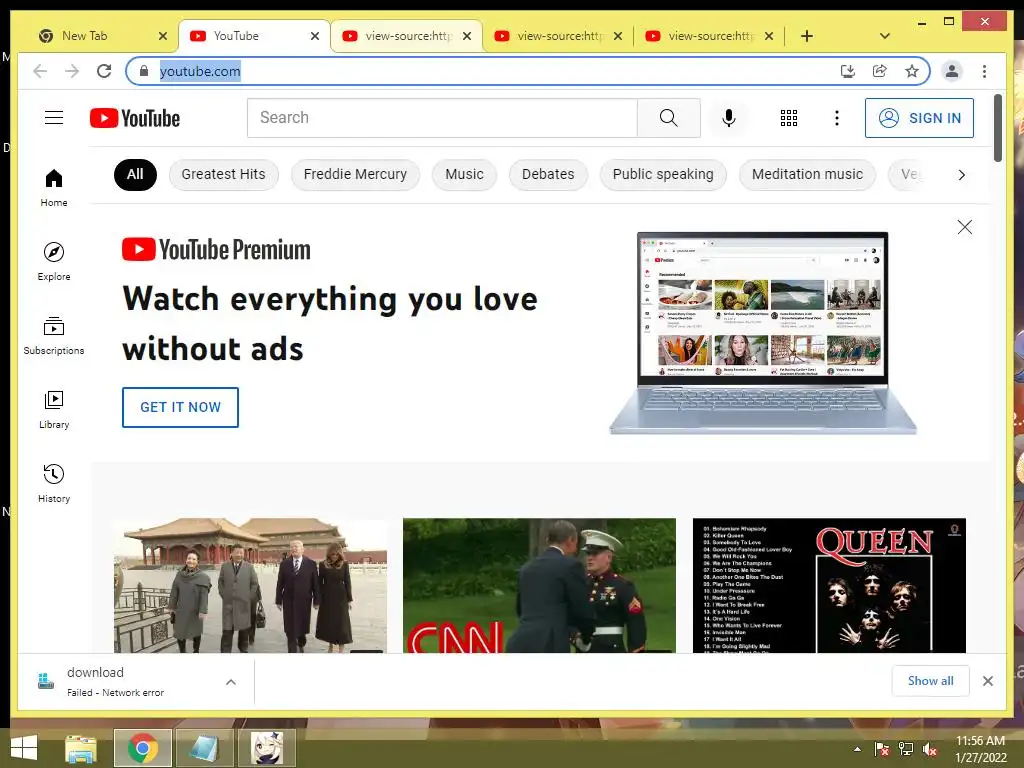Reload the page in Chrome
The height and width of the screenshot is (768, 1024).
(x=104, y=71)
